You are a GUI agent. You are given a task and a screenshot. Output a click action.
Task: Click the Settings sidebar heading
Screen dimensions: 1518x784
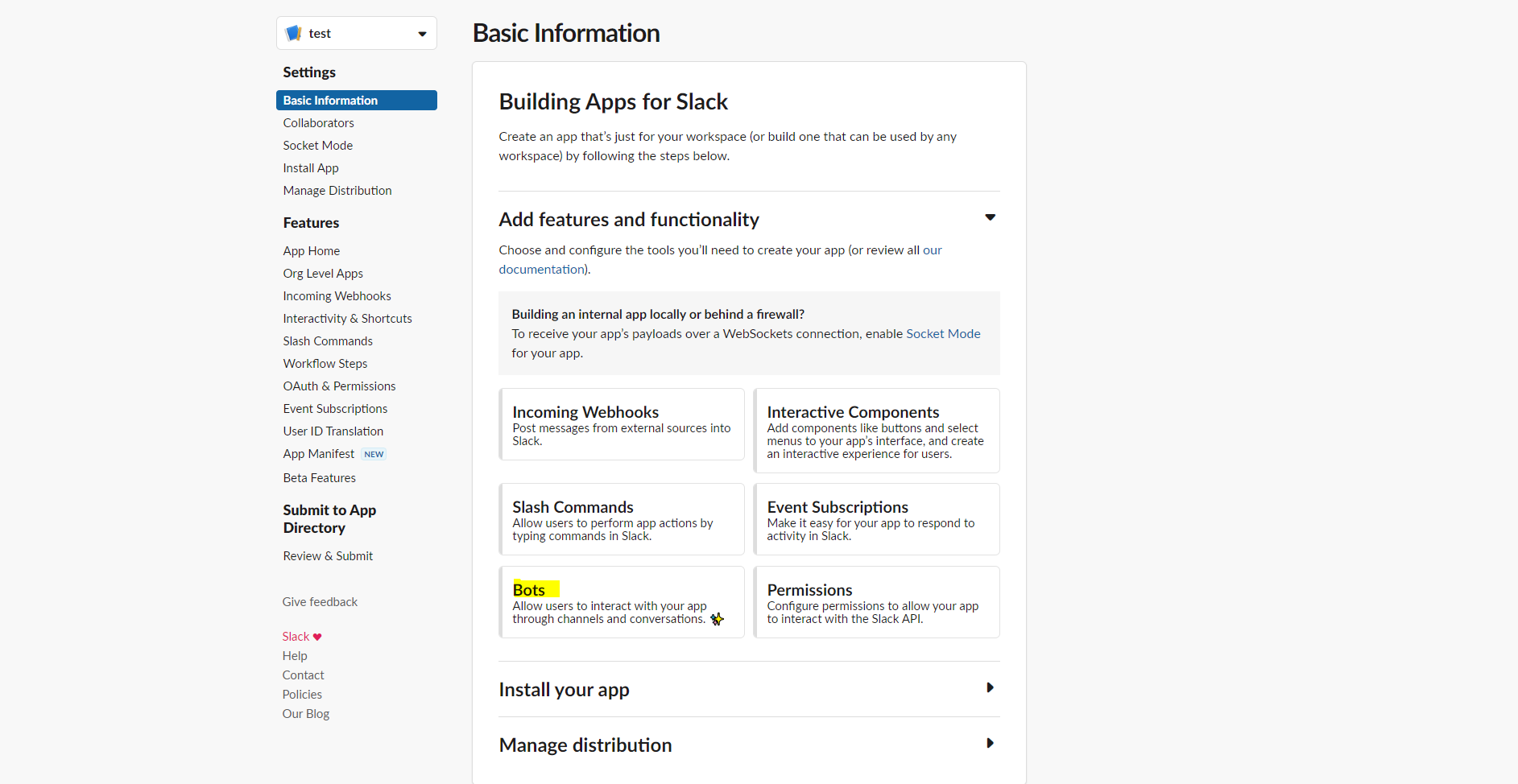click(x=309, y=72)
